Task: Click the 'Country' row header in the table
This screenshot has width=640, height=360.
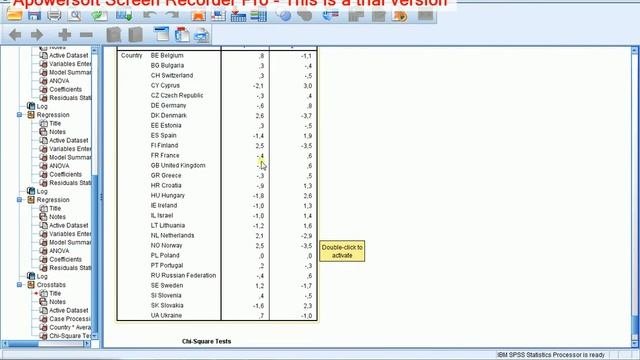Action: 131,56
